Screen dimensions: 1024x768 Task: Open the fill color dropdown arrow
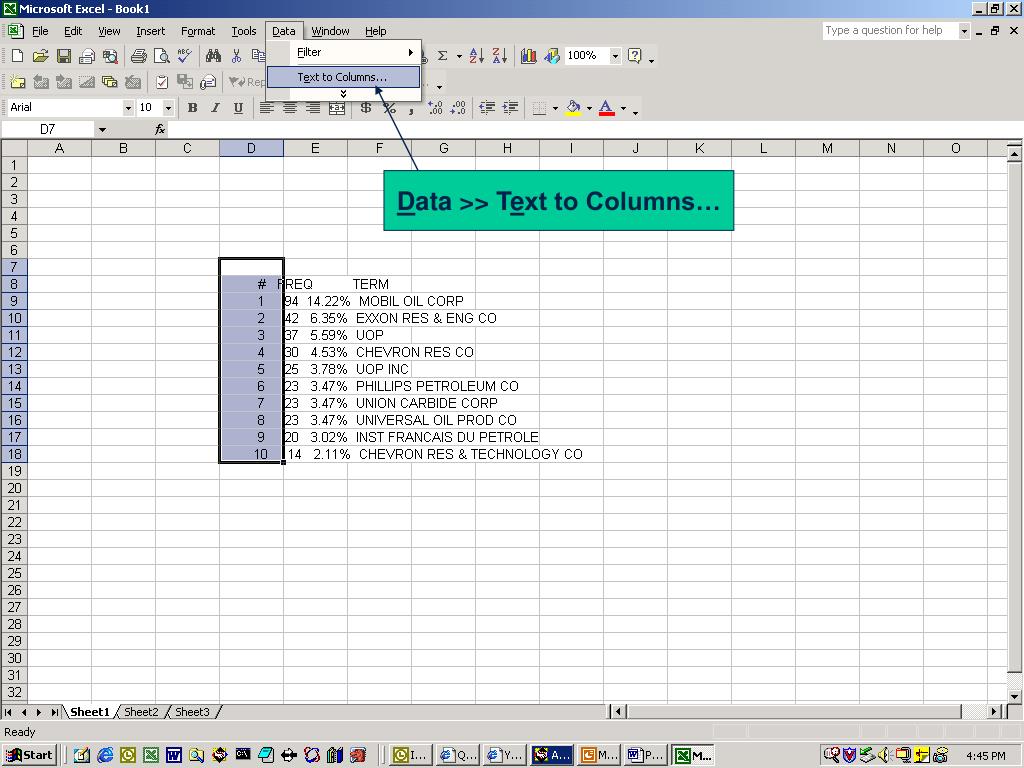click(589, 108)
